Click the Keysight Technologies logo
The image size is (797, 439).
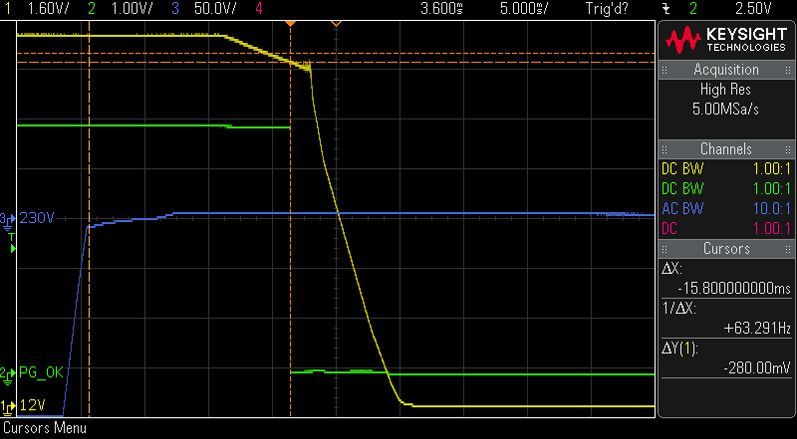tap(726, 40)
